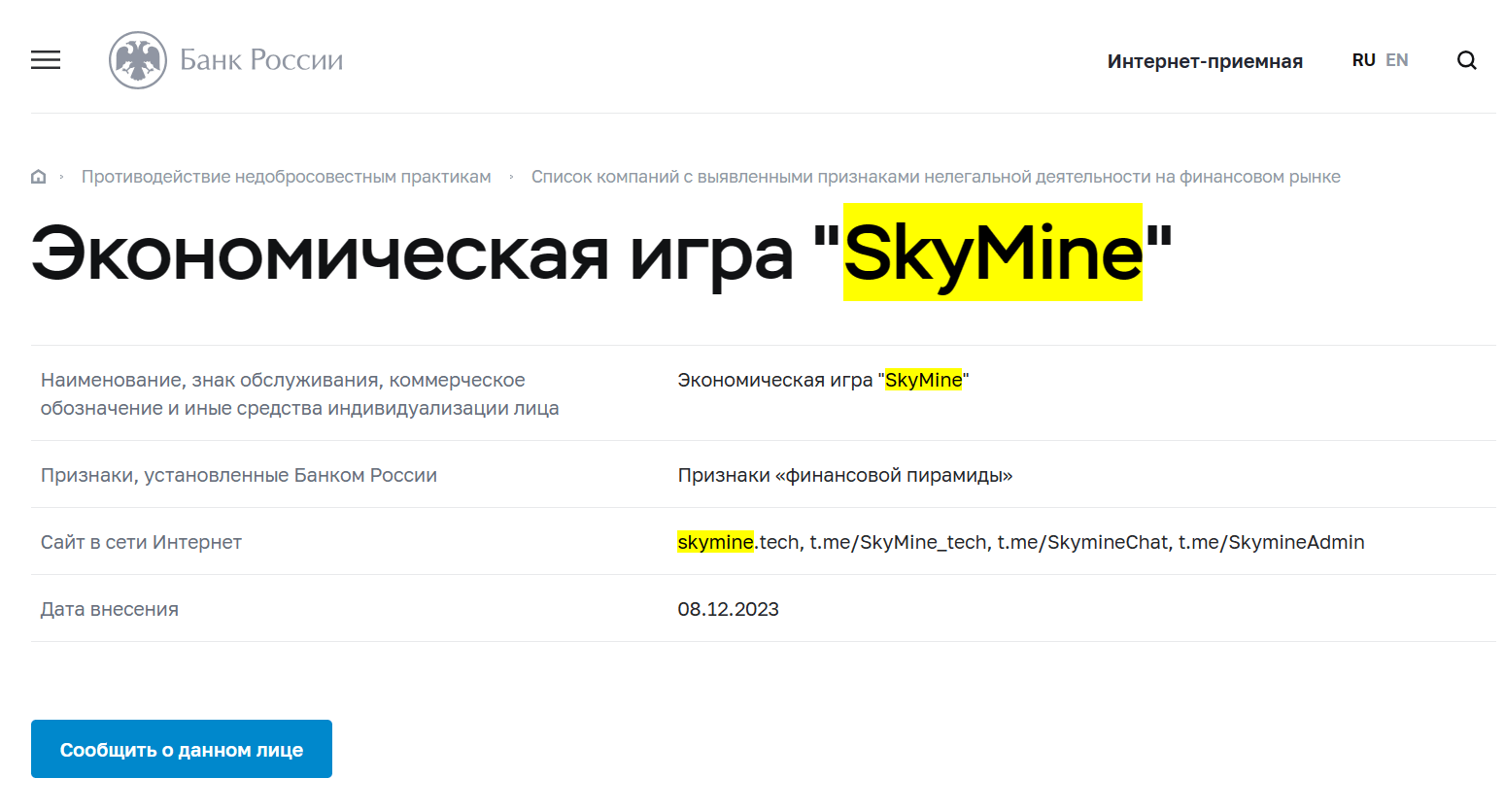1505x812 pixels.
Task: Click the Наименование, знак обслуживания label
Action: click(299, 393)
